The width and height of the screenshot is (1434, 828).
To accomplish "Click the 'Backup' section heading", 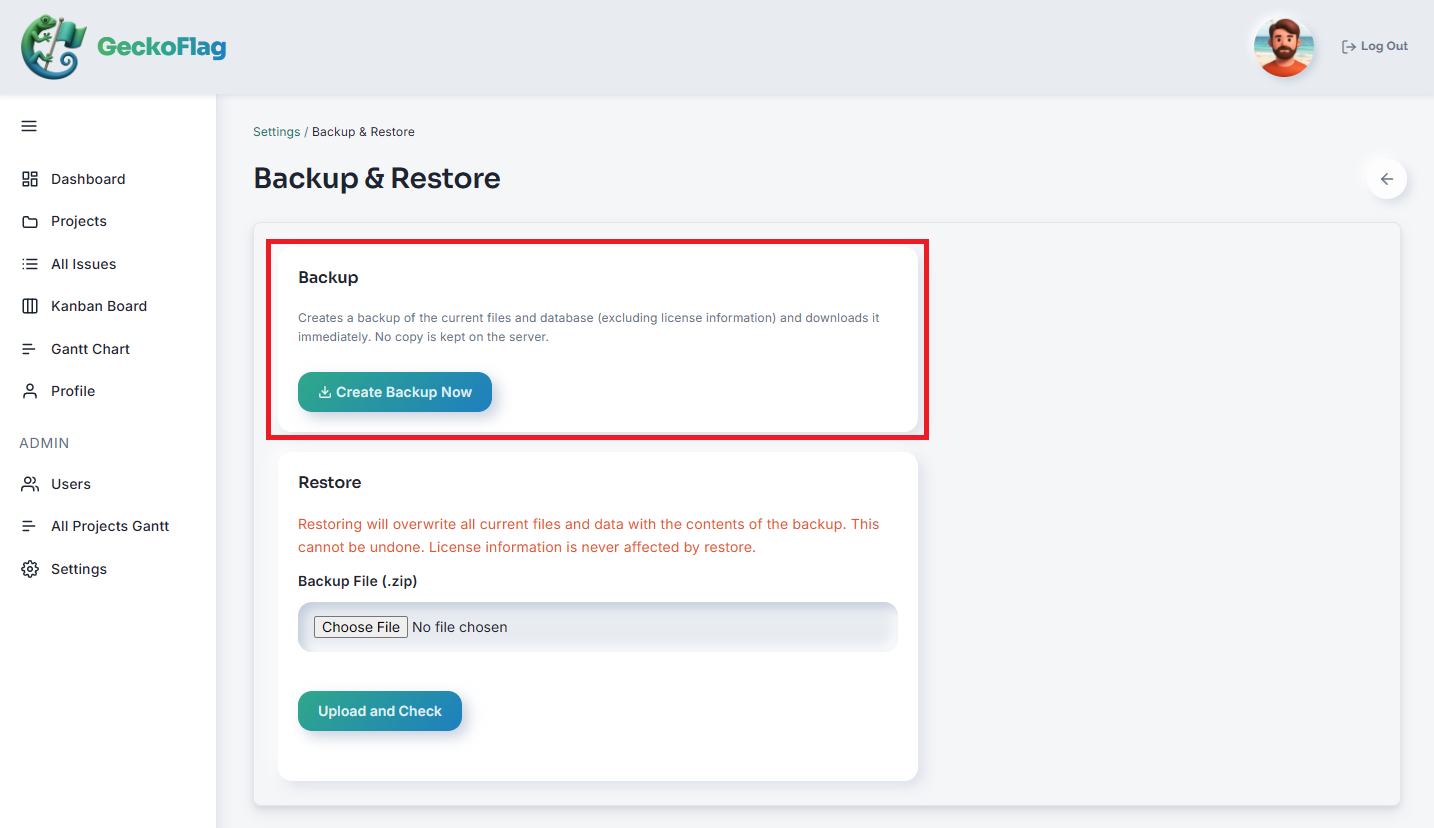I will pyautogui.click(x=328, y=277).
